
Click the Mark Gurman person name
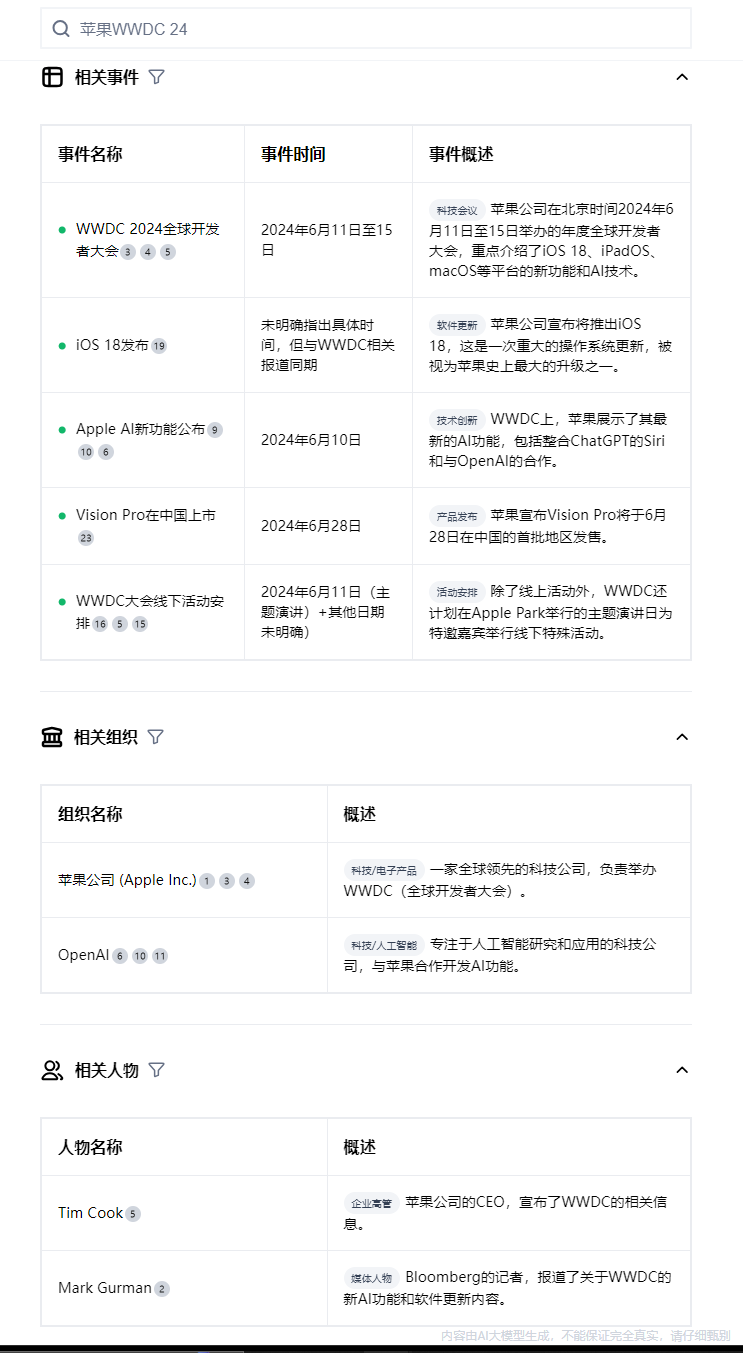tap(105, 1288)
